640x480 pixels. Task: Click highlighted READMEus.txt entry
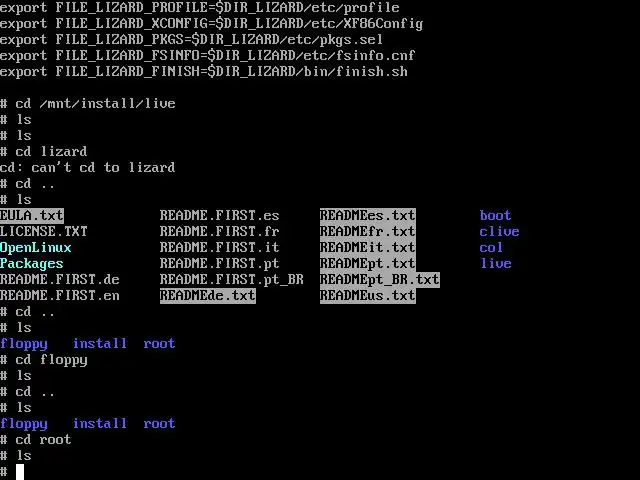[368, 296]
